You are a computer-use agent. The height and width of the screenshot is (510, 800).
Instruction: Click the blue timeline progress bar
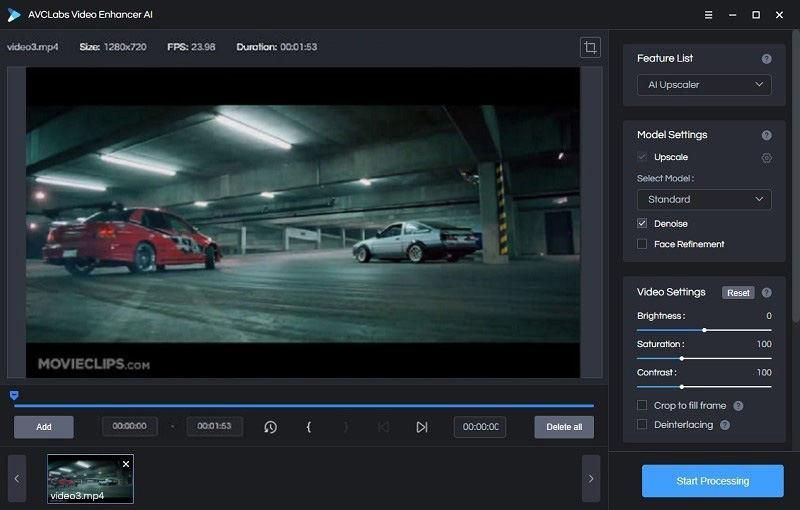coord(304,406)
